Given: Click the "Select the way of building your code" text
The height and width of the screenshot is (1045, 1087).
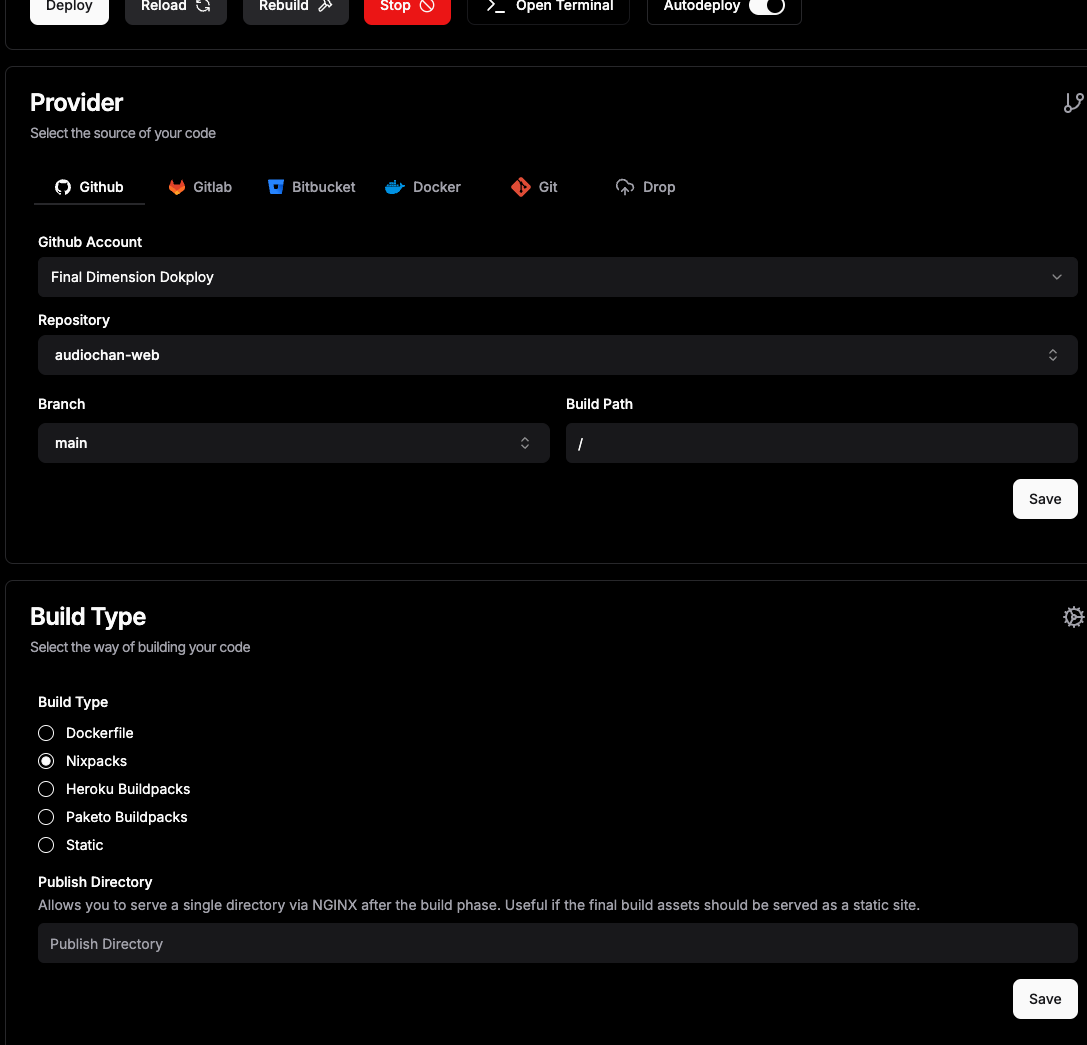Looking at the screenshot, I should pyautogui.click(x=140, y=647).
